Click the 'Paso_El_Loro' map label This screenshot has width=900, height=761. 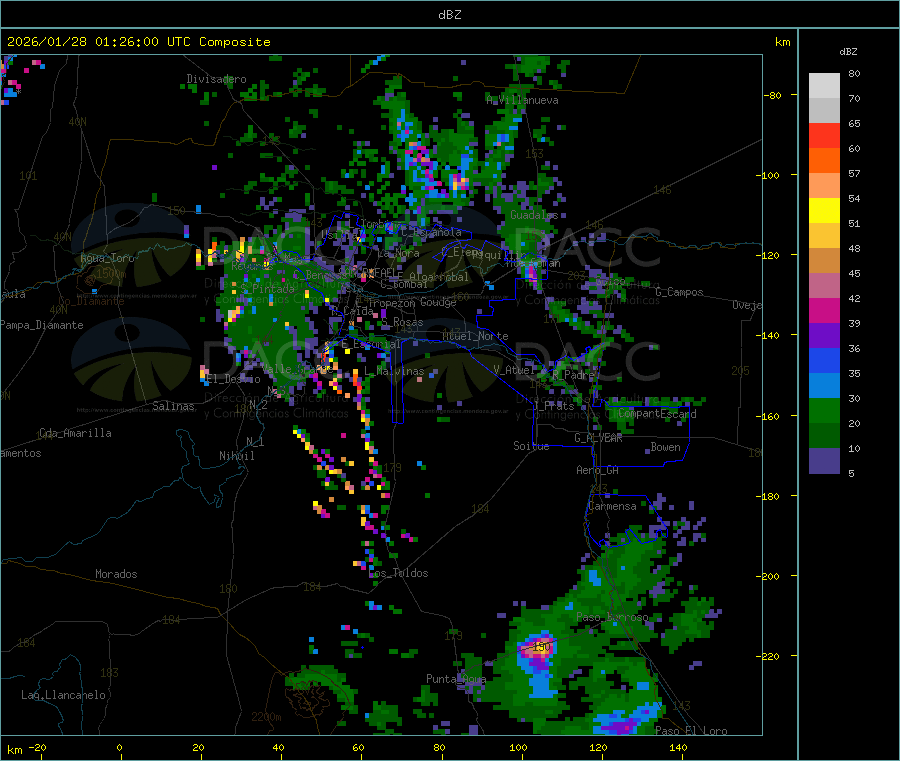[x=691, y=731]
